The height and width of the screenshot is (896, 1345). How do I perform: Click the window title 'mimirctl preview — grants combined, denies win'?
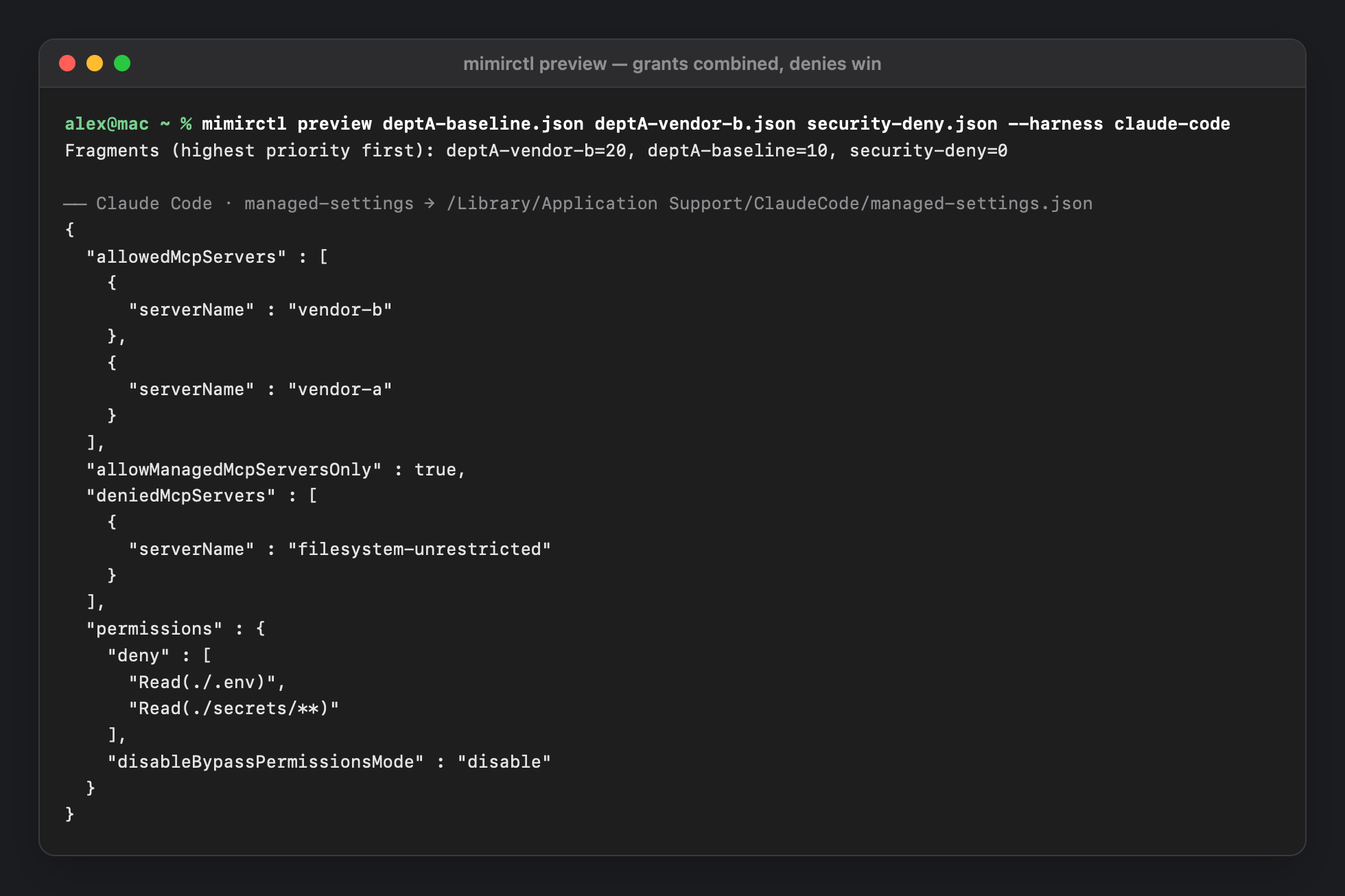(672, 64)
